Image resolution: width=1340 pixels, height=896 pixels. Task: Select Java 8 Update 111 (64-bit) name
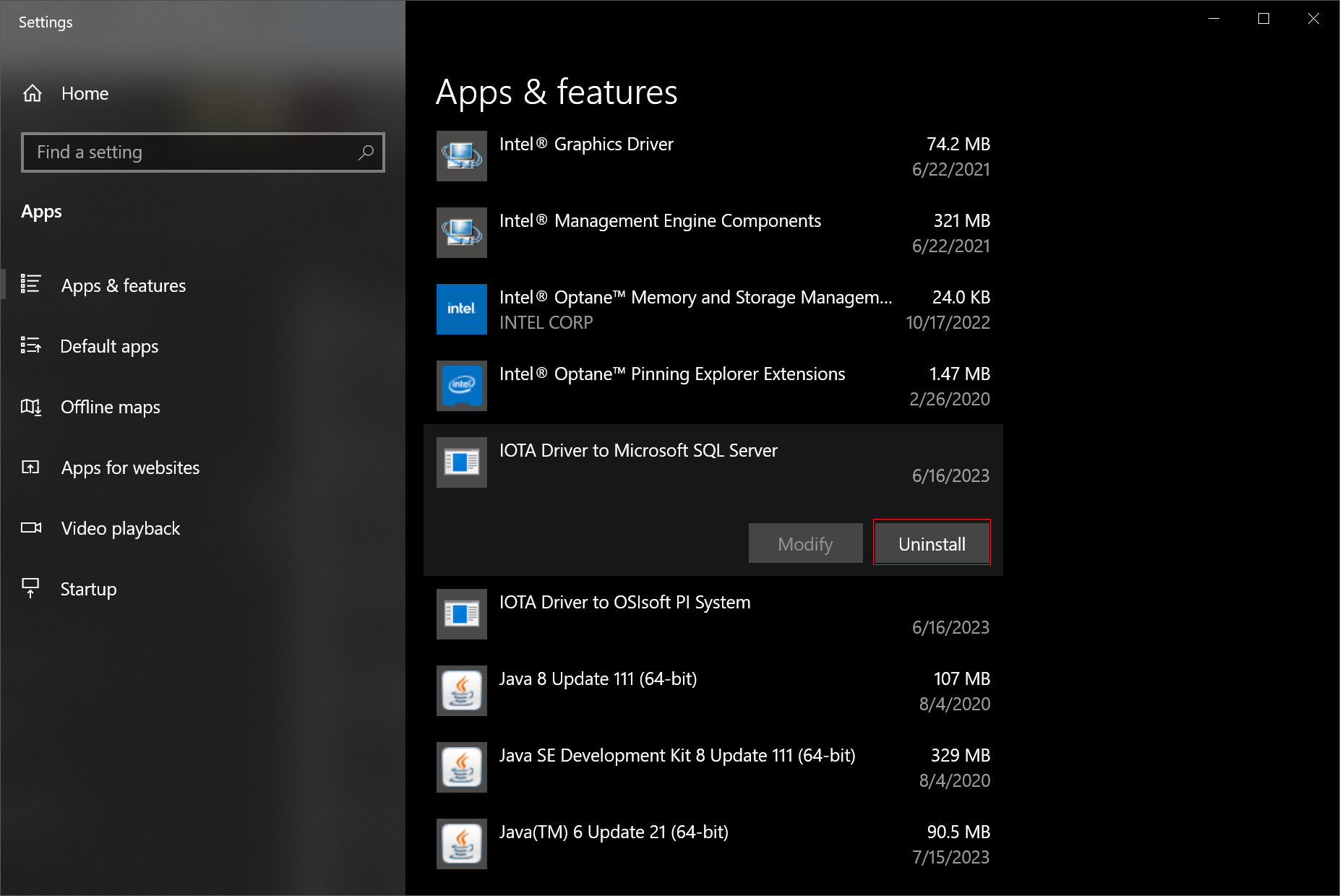click(598, 679)
